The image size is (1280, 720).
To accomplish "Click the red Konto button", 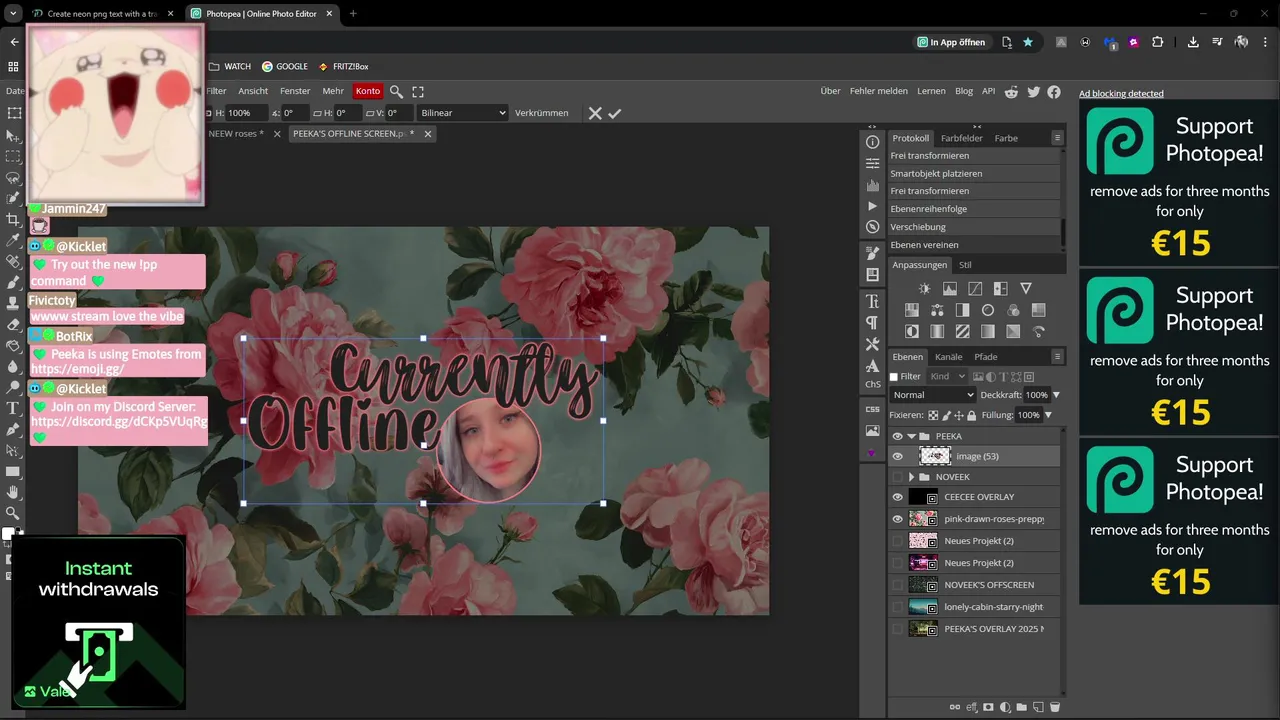I will point(368,91).
